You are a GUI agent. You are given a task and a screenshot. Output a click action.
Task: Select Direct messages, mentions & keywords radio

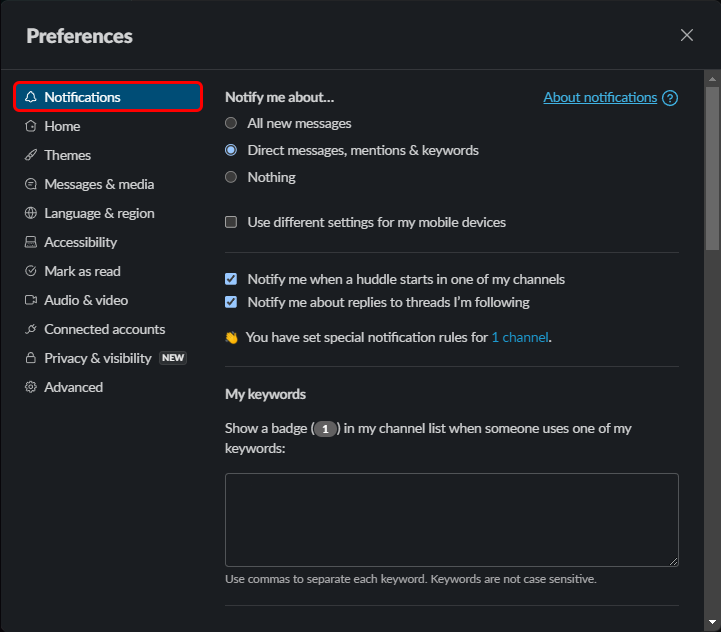(231, 150)
